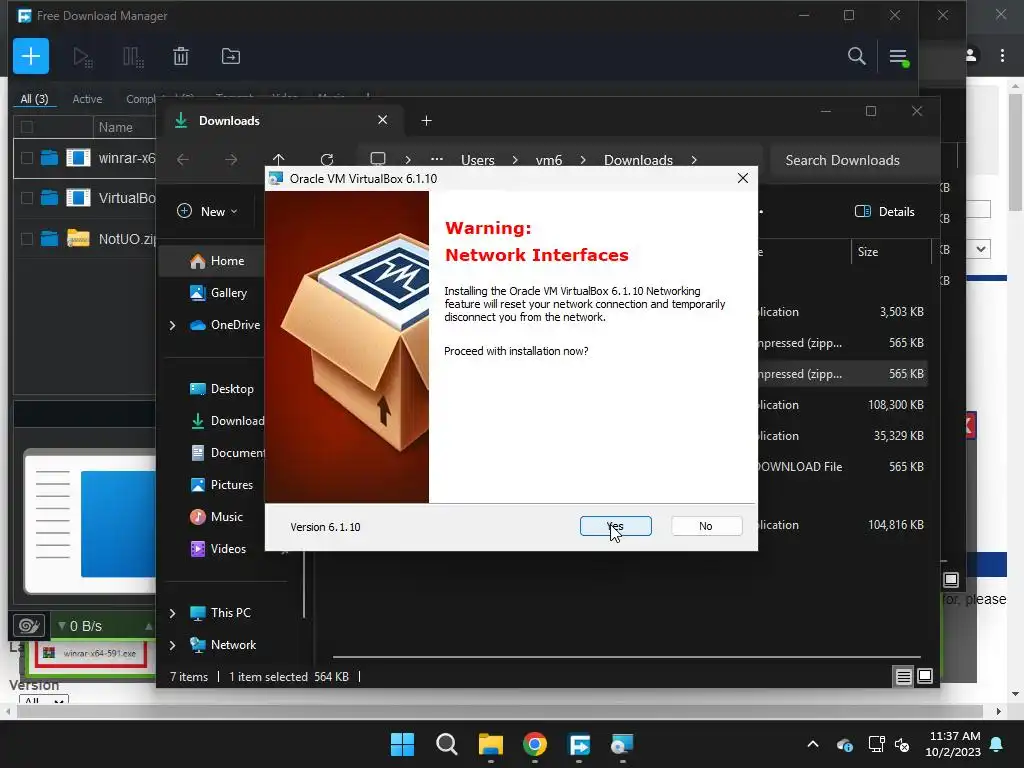
Task: Expand the This PC tree node
Action: click(x=172, y=613)
